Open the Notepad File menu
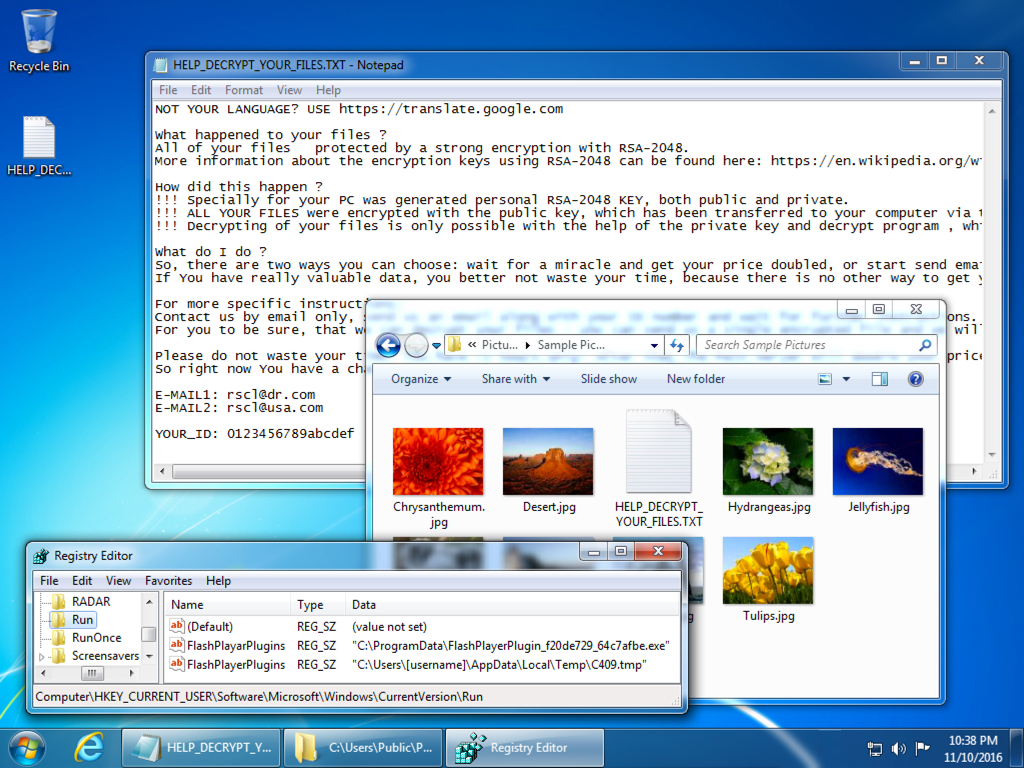Viewport: 1024px width, 768px height. pyautogui.click(x=168, y=90)
